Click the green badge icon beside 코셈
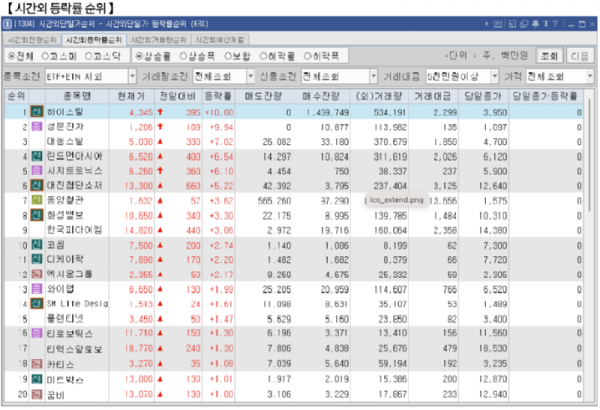The image size is (600, 410). (x=37, y=245)
